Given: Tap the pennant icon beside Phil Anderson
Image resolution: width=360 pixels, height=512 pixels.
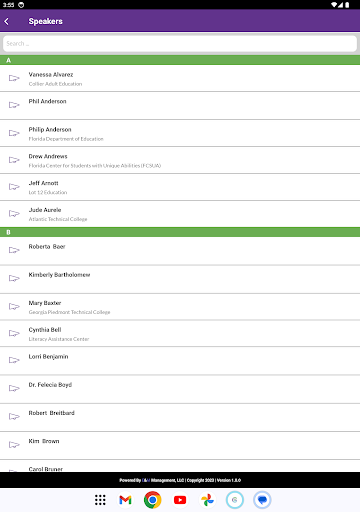Looking at the screenshot, I should tap(14, 105).
